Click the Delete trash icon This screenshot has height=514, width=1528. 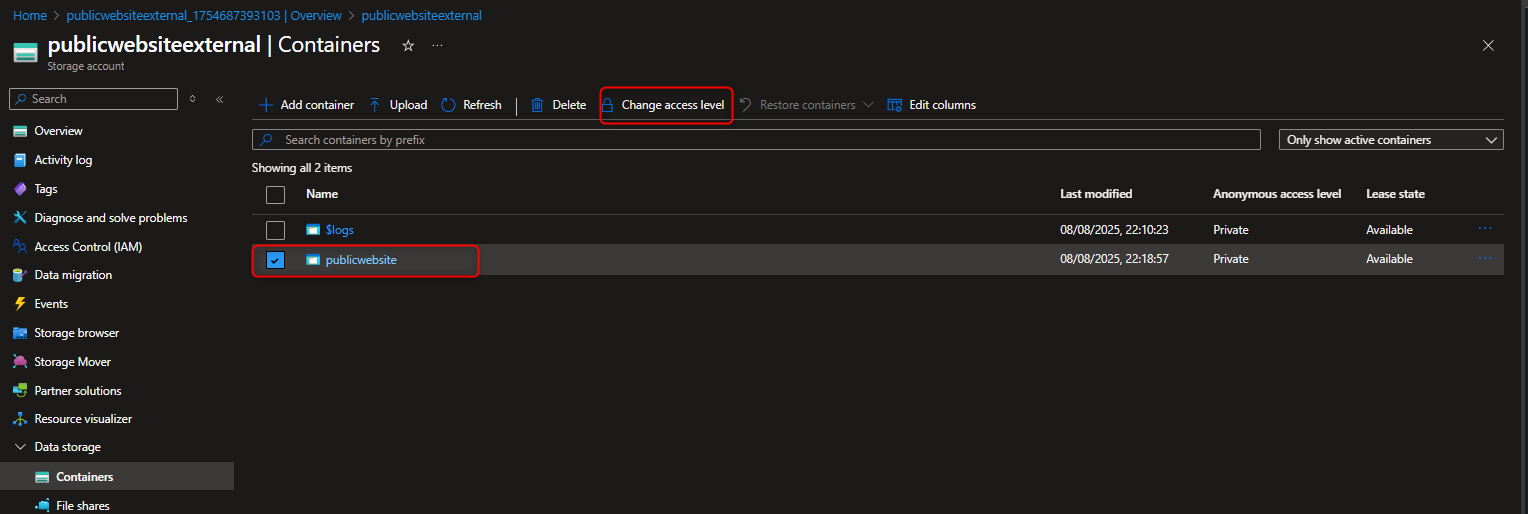point(537,105)
